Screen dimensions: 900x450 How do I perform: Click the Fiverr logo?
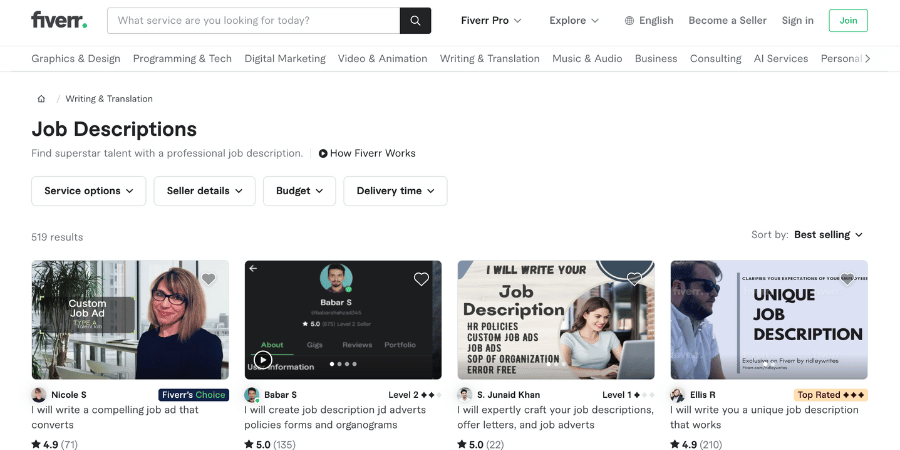(x=59, y=20)
